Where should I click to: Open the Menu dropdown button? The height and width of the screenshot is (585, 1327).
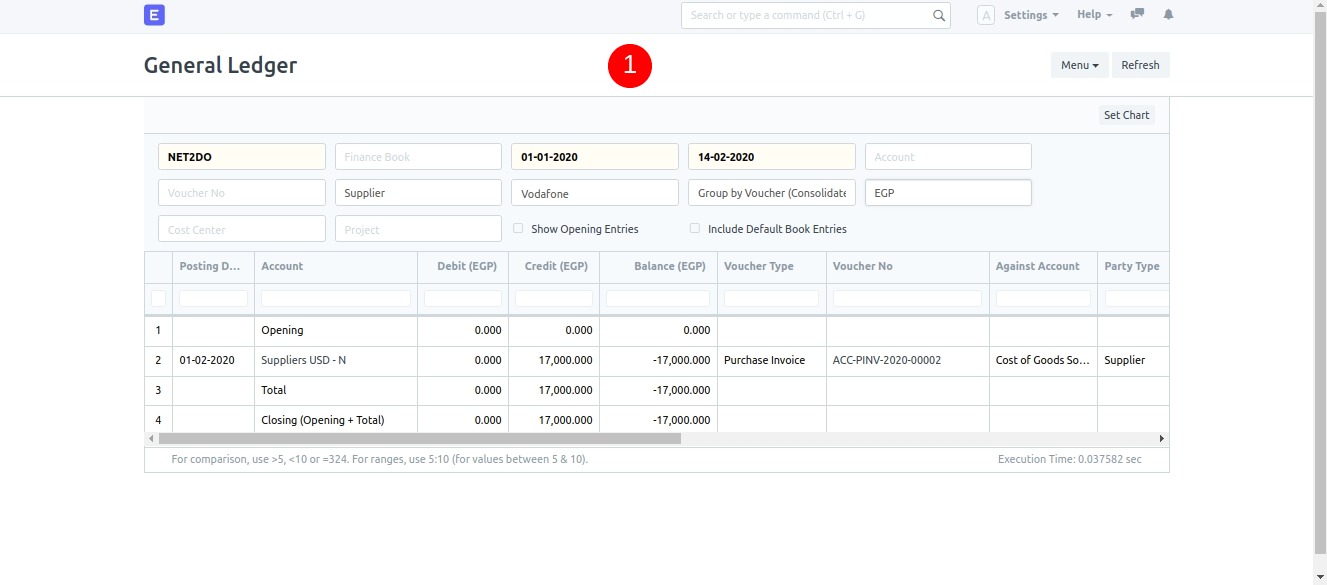click(x=1079, y=65)
